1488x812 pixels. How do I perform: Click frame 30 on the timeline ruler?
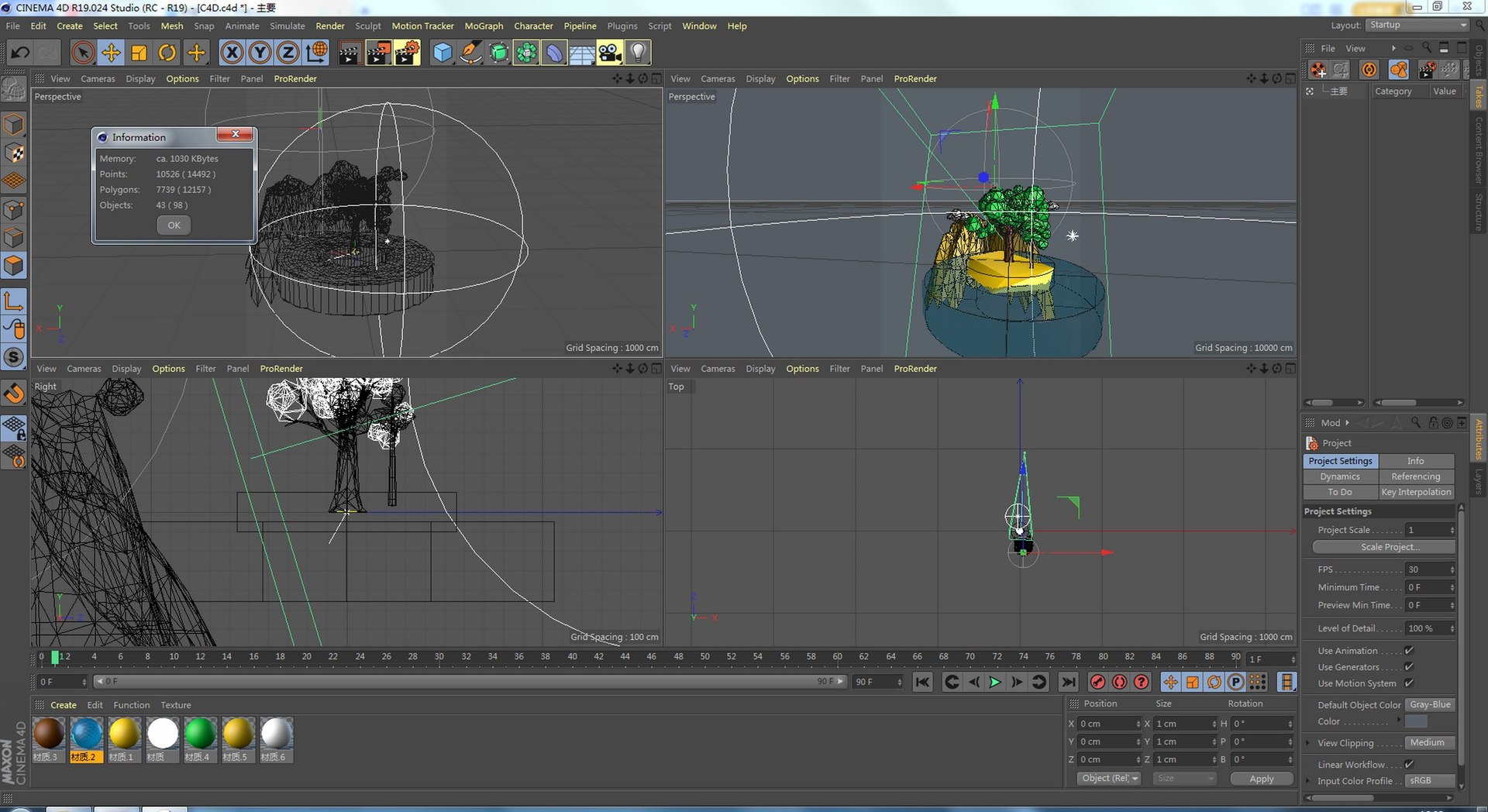click(439, 657)
